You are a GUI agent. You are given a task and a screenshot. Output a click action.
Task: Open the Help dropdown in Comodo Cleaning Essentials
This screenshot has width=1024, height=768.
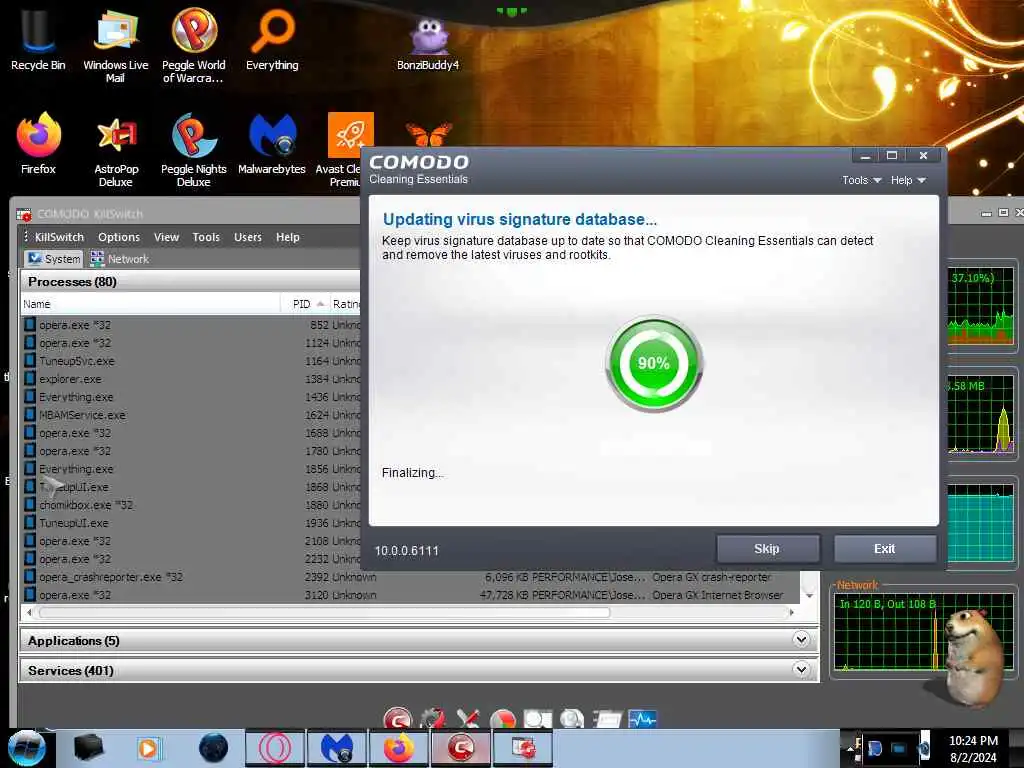tap(908, 180)
